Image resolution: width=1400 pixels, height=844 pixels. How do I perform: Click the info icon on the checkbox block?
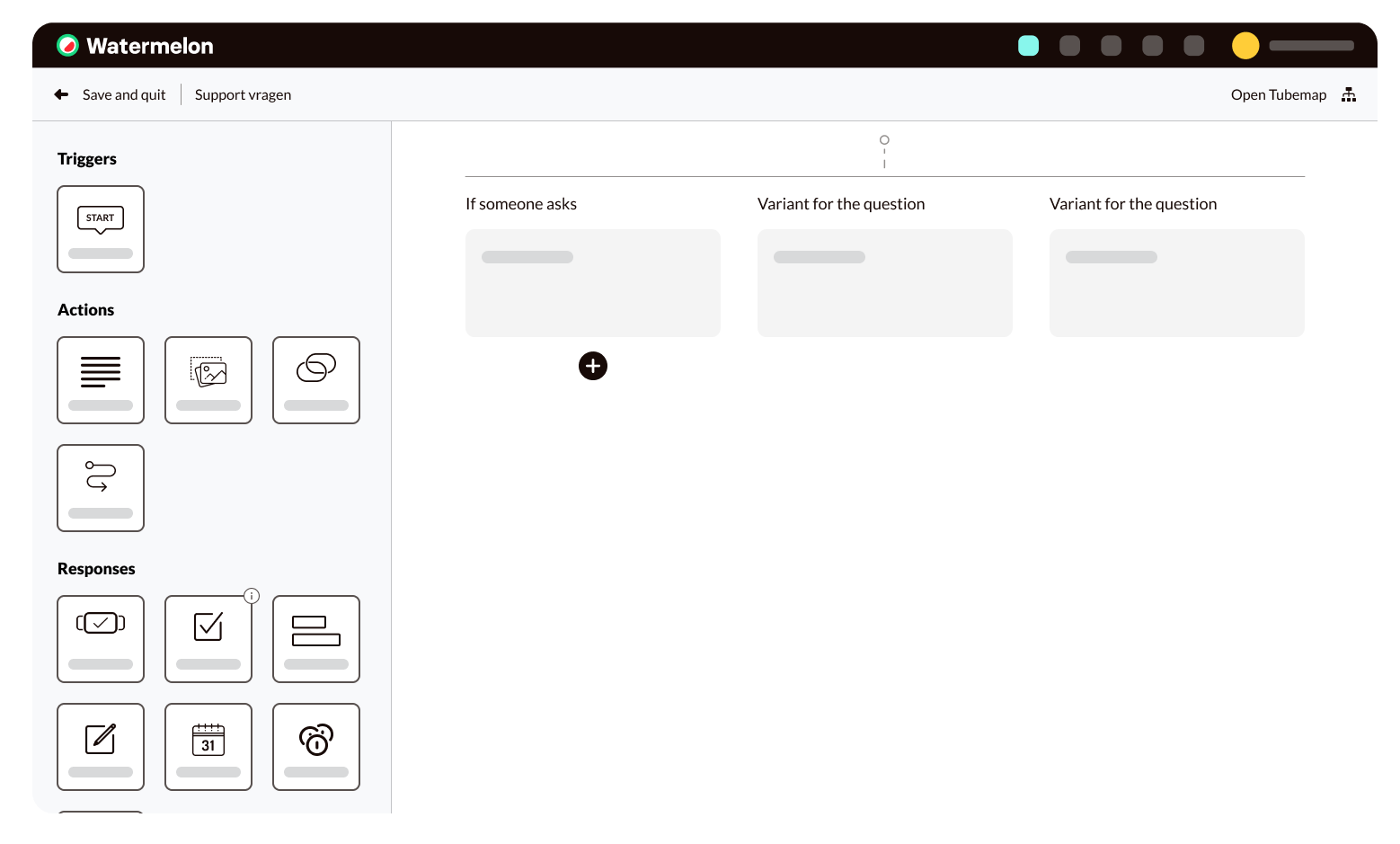click(x=252, y=596)
